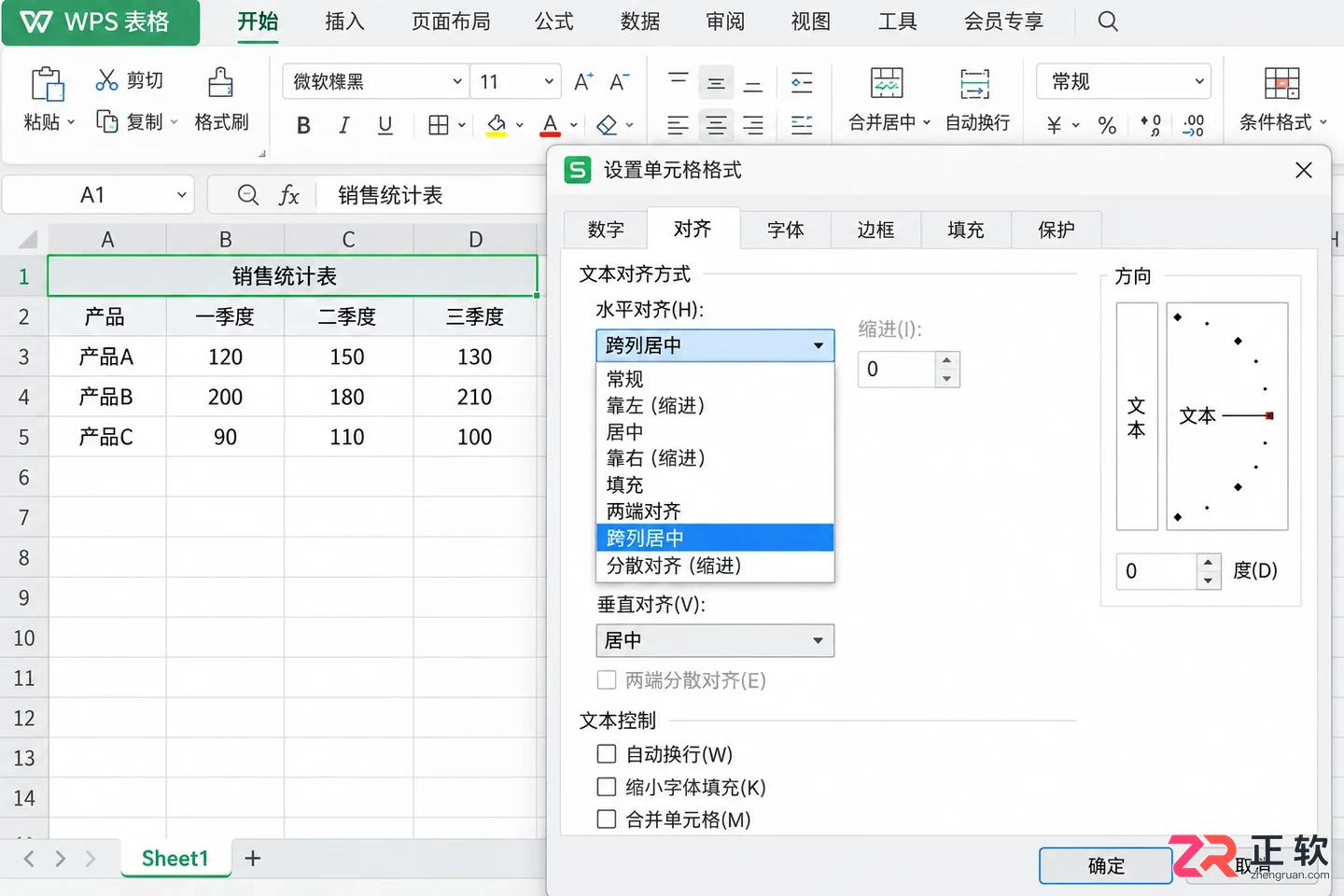This screenshot has width=1344, height=896.
Task: Apply percent style format
Action: pos(1108,125)
